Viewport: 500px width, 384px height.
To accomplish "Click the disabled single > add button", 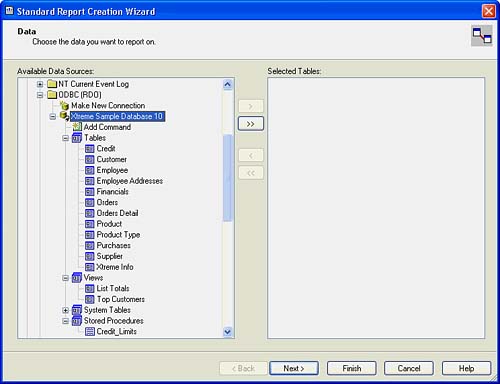I will tap(251, 106).
